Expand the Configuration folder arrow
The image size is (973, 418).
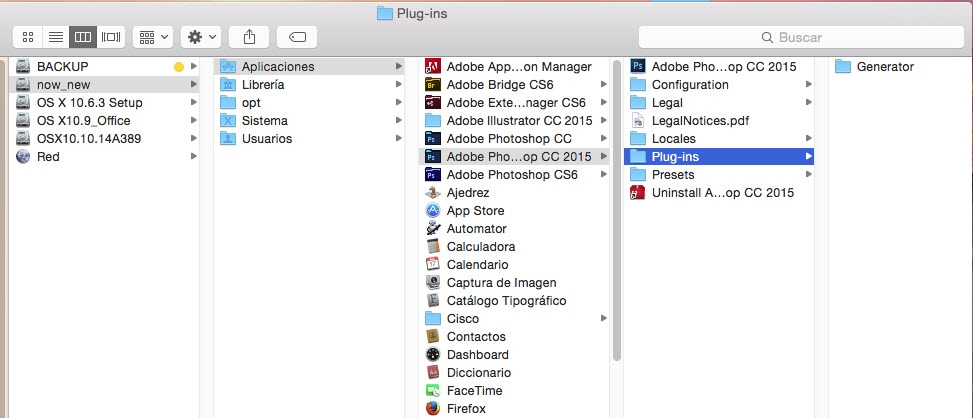(809, 84)
